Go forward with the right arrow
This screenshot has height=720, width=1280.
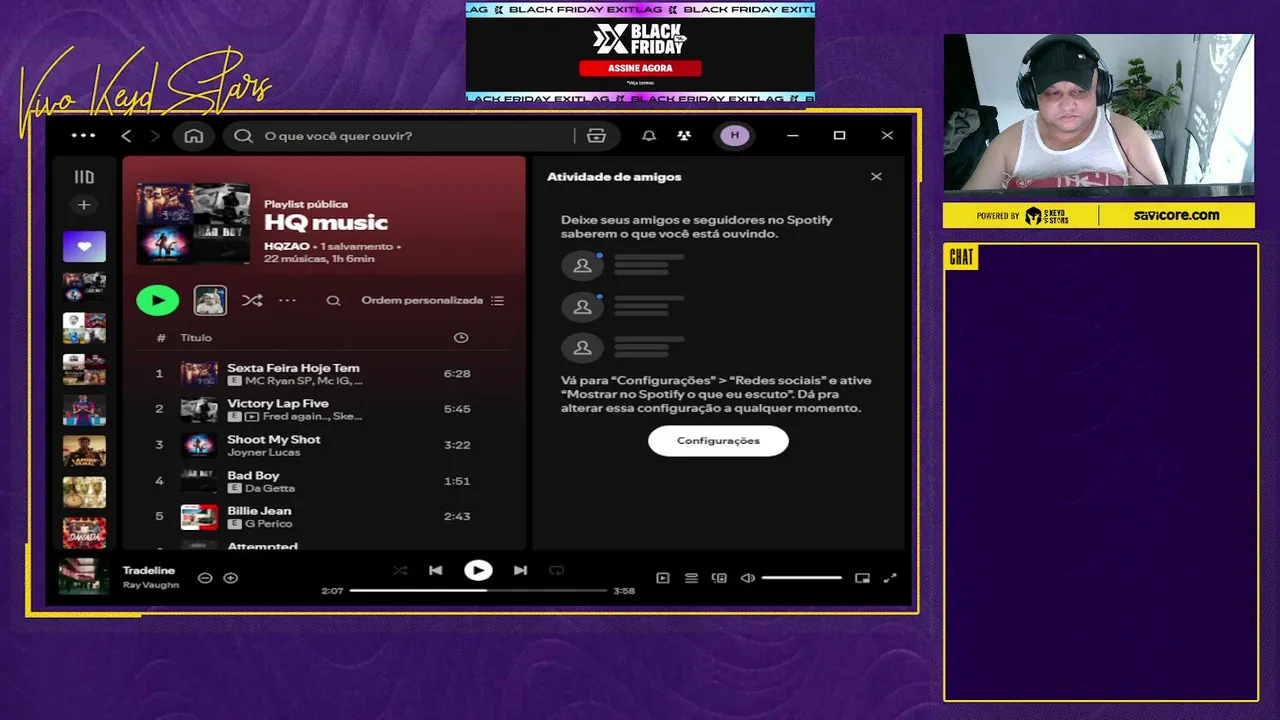click(x=155, y=136)
